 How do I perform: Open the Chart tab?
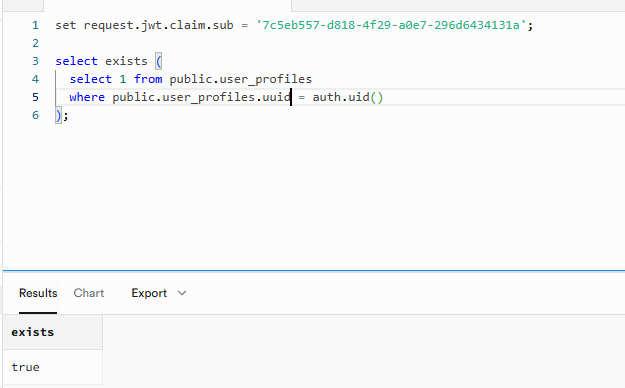coord(88,293)
